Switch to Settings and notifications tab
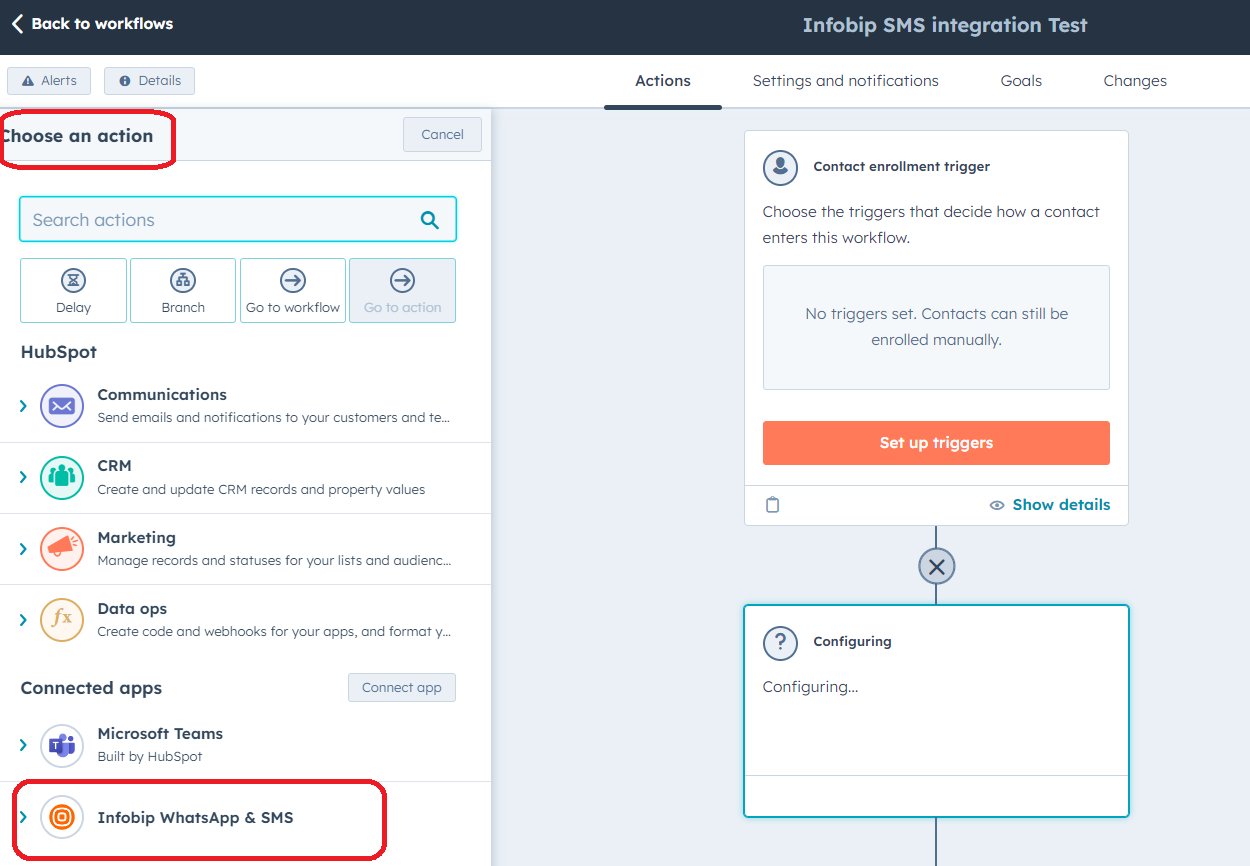The image size is (1250, 866). pyautogui.click(x=845, y=81)
